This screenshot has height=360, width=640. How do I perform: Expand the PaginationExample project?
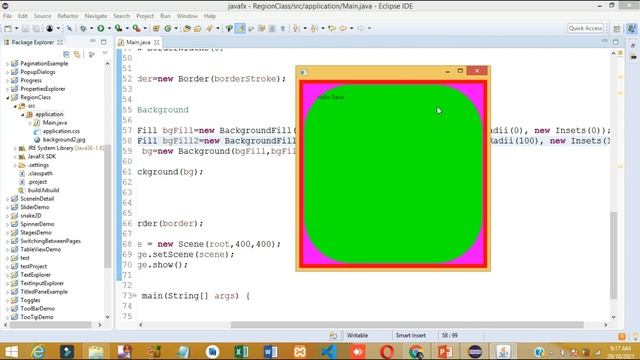click(x=7, y=64)
